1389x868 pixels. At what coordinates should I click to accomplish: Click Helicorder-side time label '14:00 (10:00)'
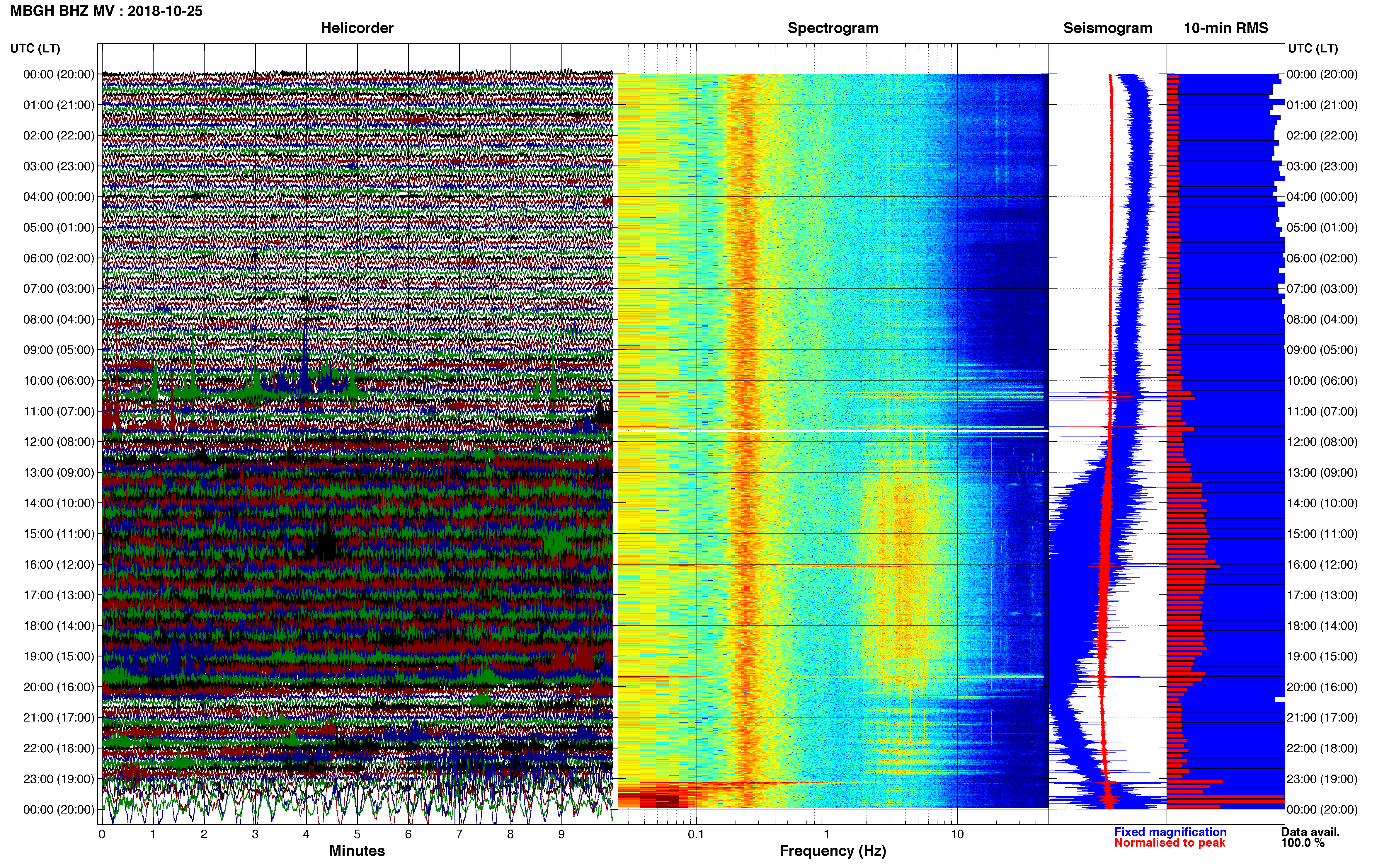(59, 504)
